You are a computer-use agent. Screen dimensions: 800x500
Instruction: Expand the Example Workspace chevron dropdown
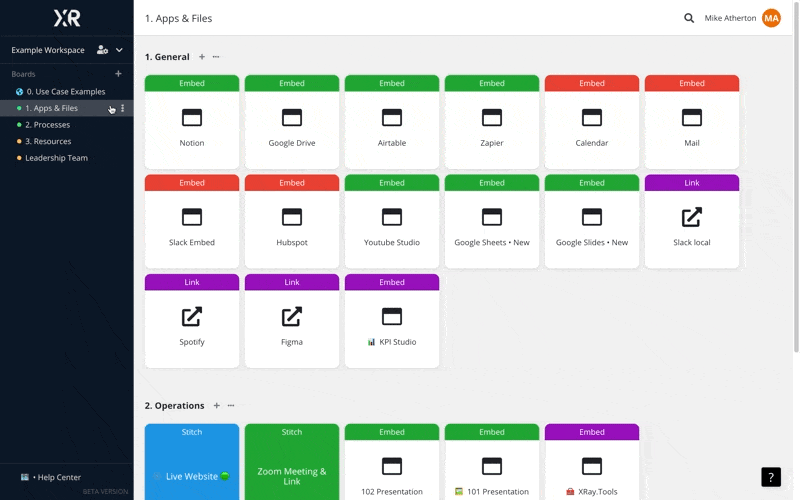pyautogui.click(x=119, y=50)
